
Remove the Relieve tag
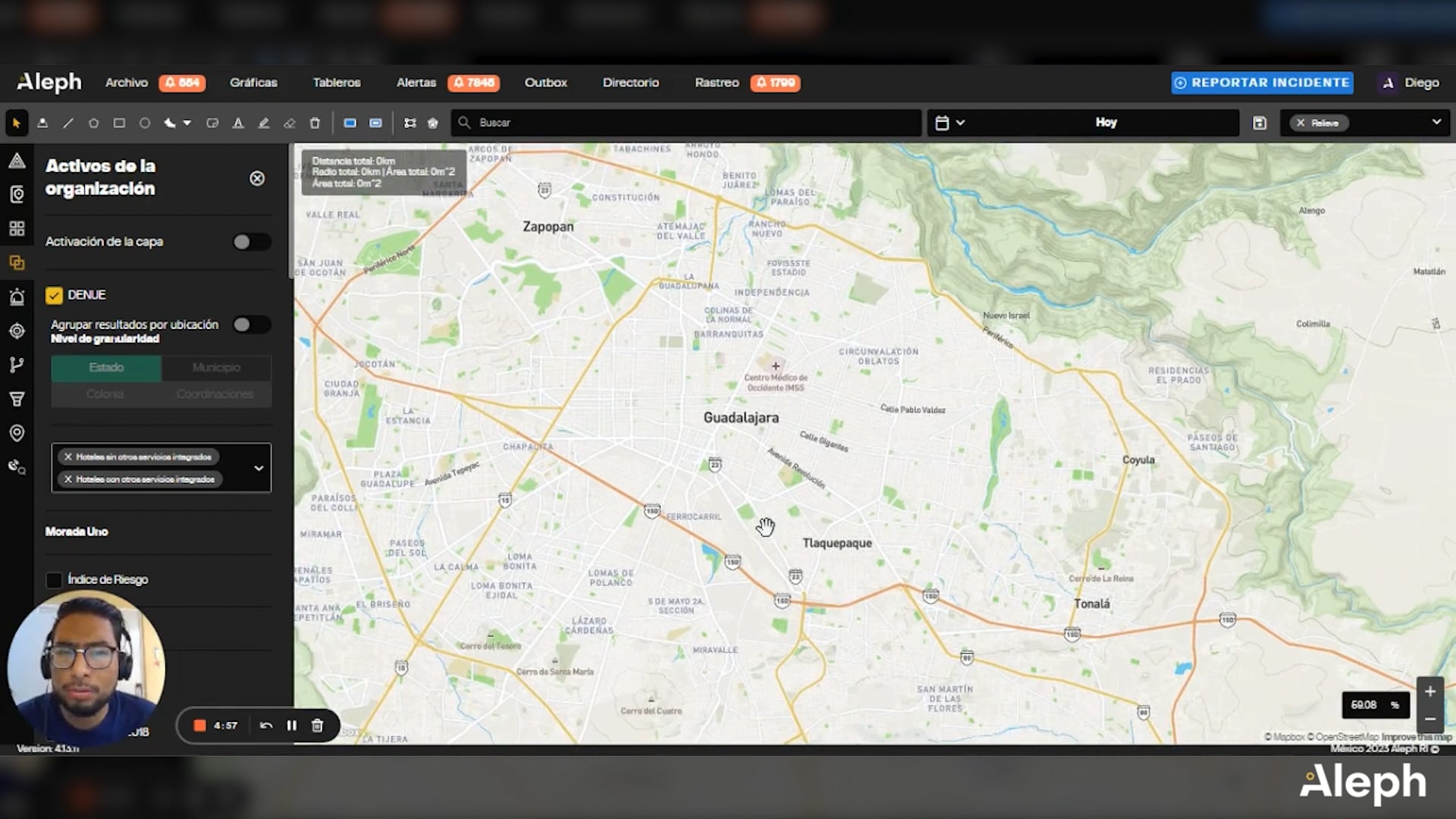pos(1301,123)
